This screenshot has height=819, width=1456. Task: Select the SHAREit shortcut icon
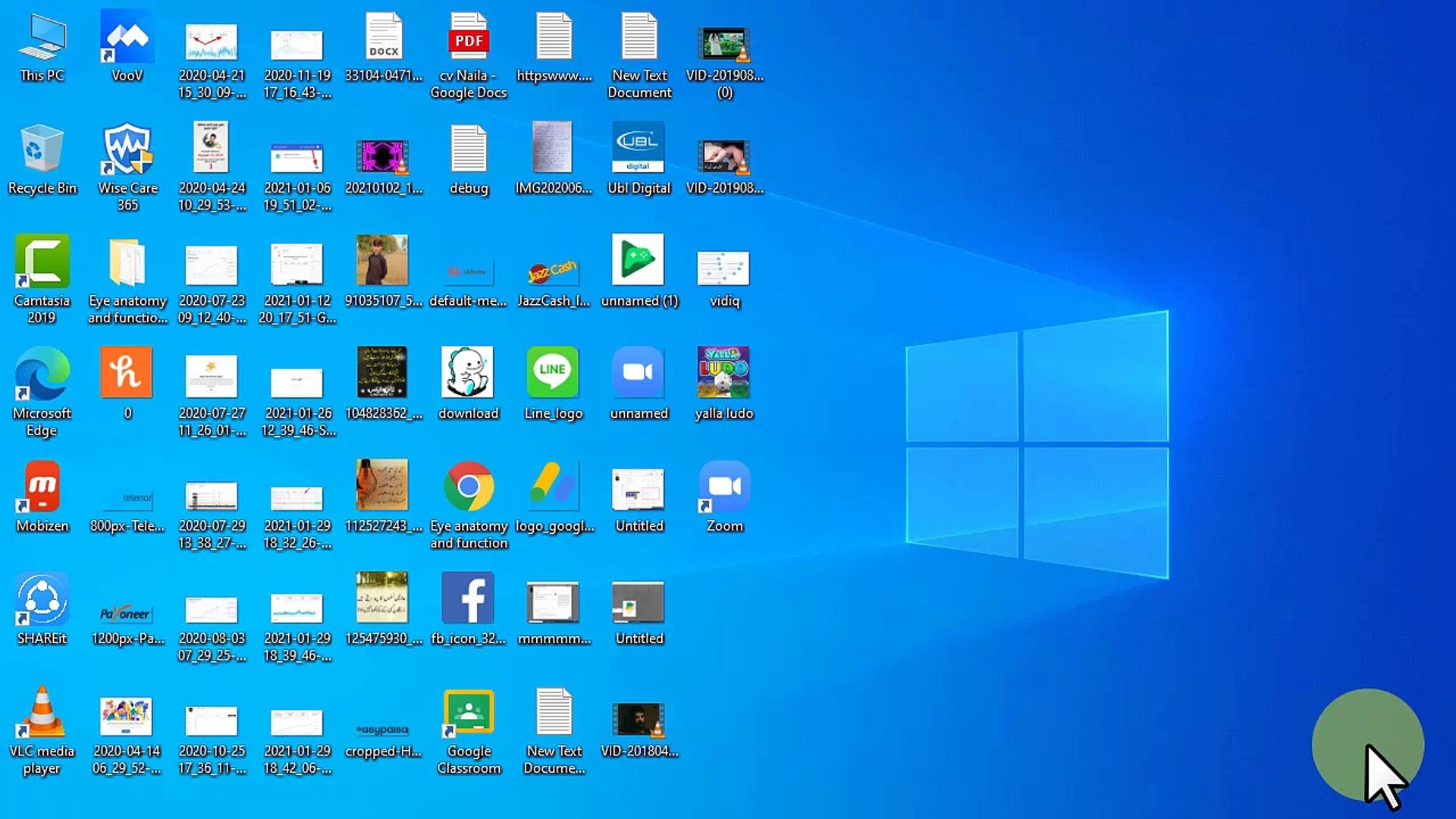tap(42, 599)
